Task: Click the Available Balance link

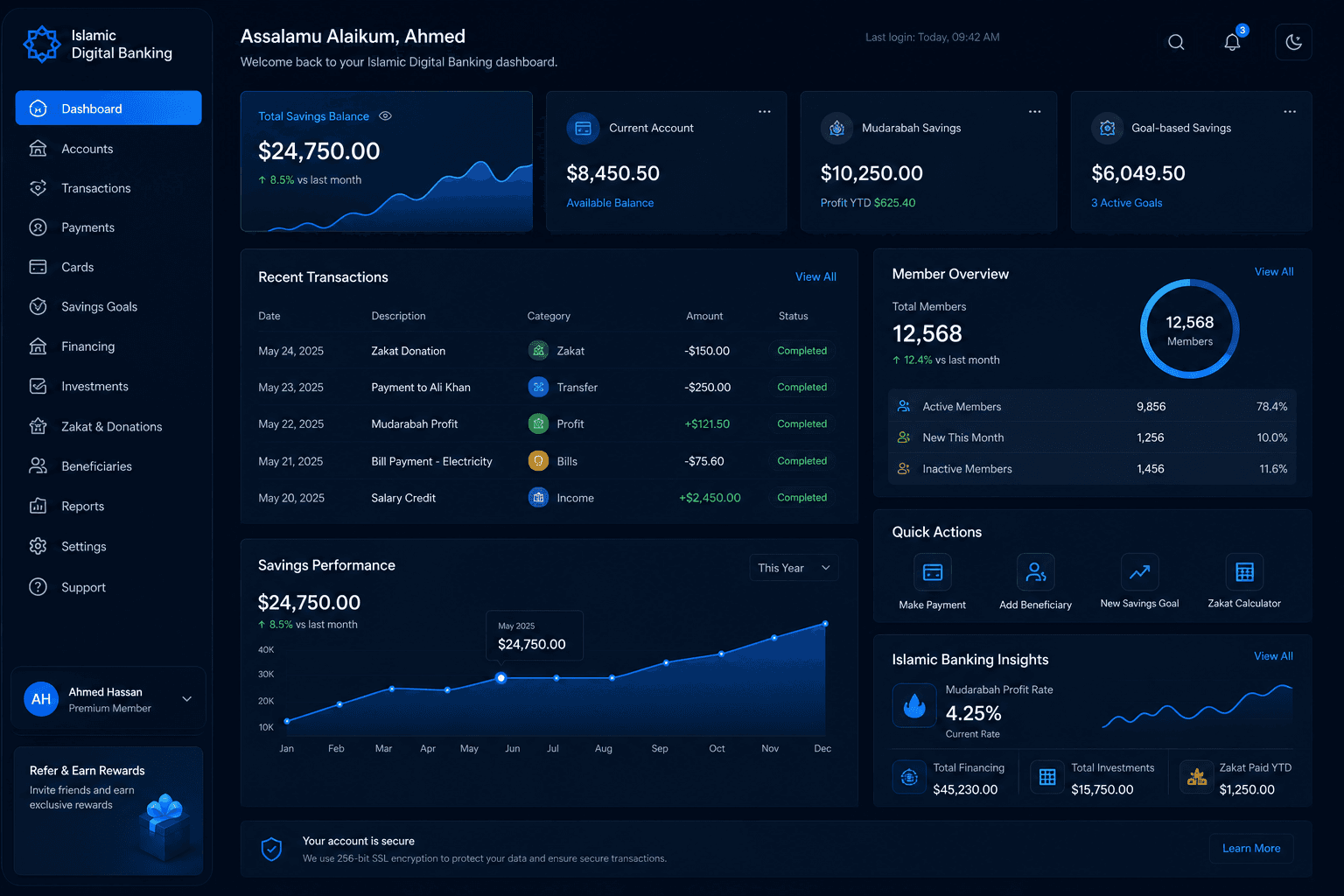Action: click(610, 203)
